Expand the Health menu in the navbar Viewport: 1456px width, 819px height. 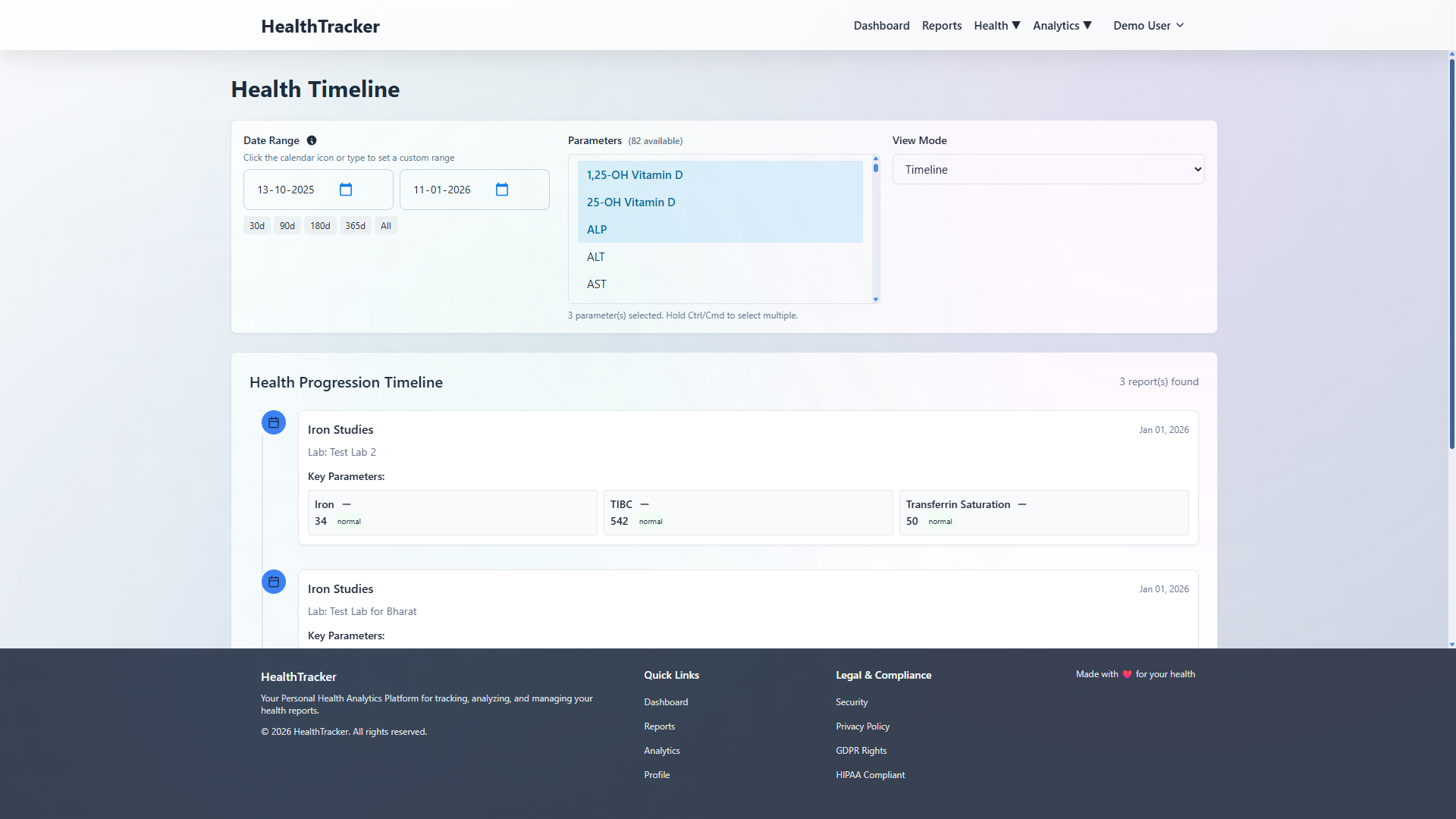[996, 25]
